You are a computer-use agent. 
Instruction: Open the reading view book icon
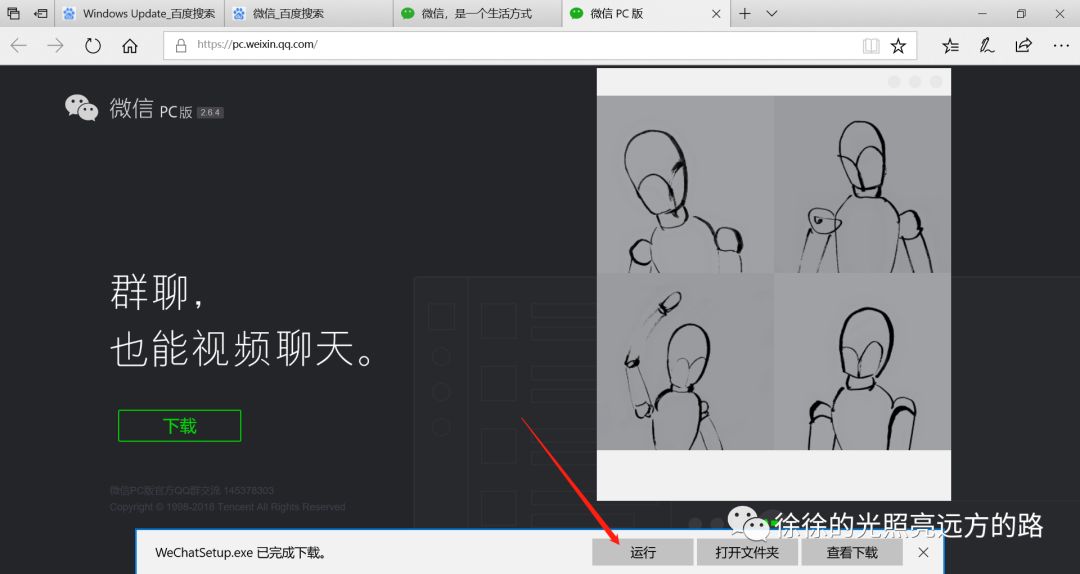(x=871, y=45)
